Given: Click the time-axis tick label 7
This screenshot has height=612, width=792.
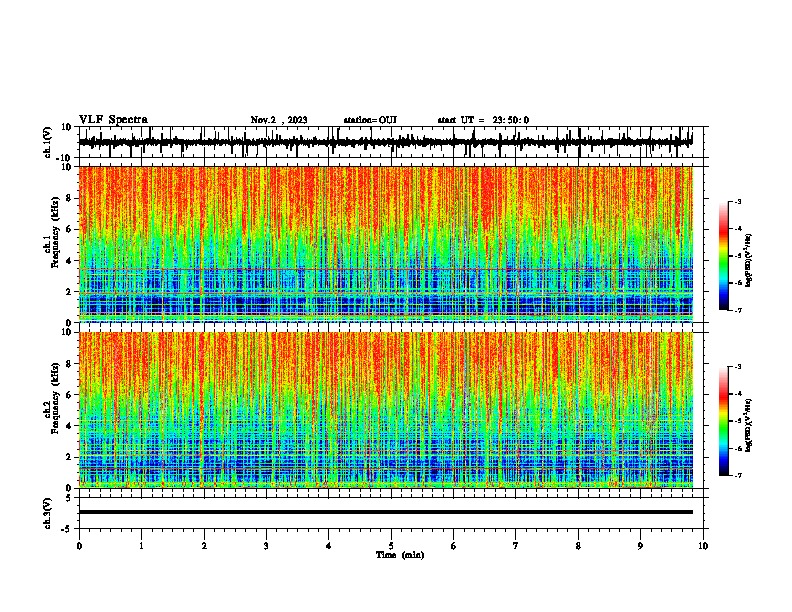Looking at the screenshot, I should 516,546.
